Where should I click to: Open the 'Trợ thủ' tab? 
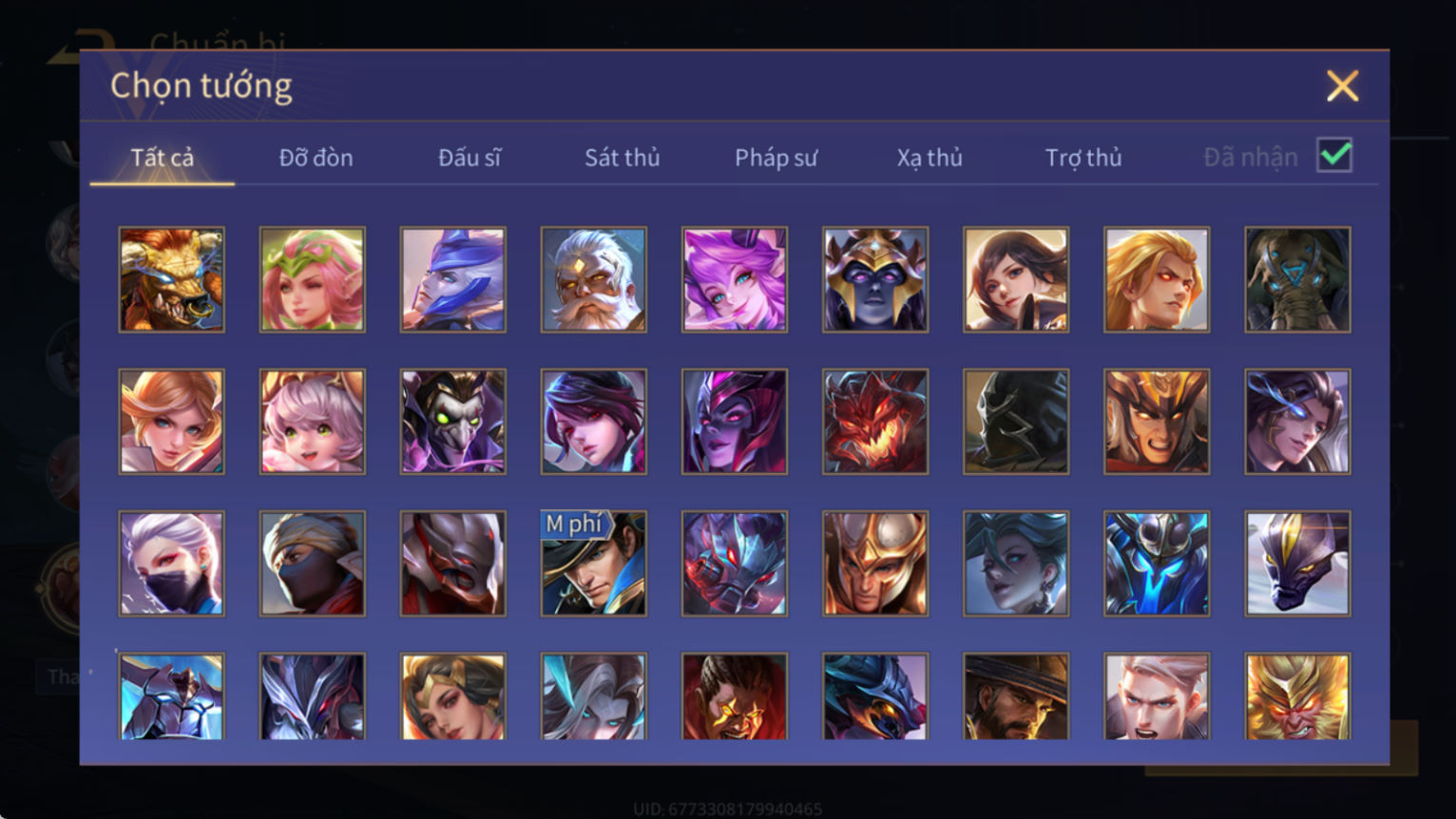pyautogui.click(x=1083, y=157)
